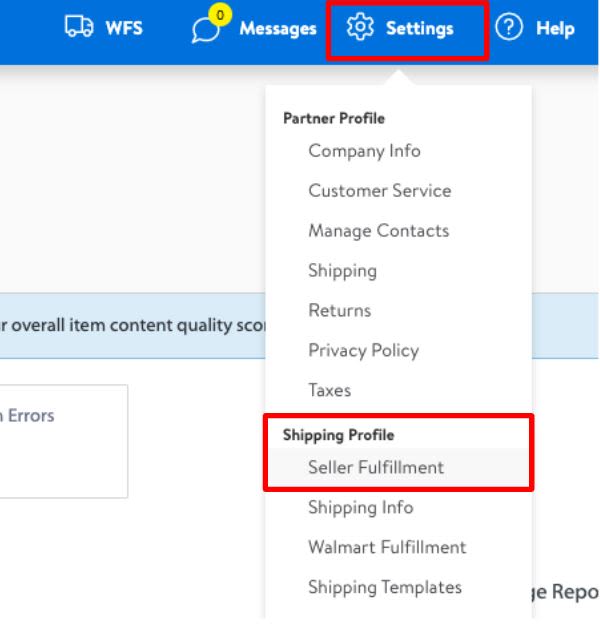The image size is (600, 625).
Task: Open the Returns settings entry
Action: pos(340,311)
